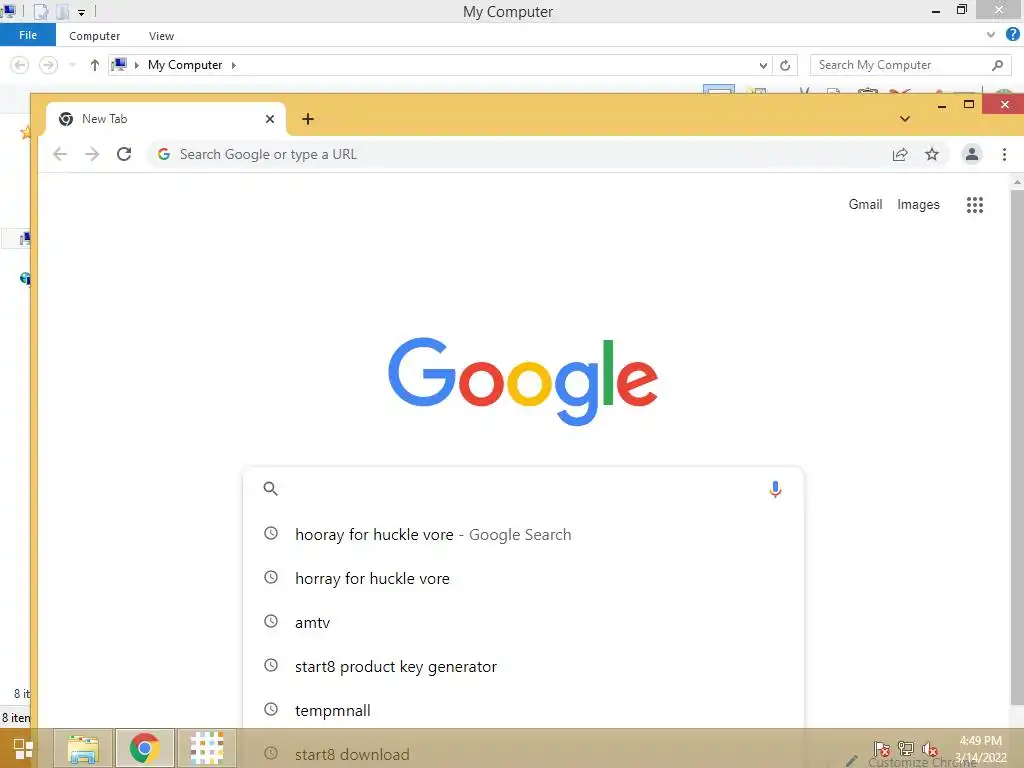The image size is (1024, 768).
Task: Open the Chrome profile avatar menu
Action: pyautogui.click(x=972, y=154)
